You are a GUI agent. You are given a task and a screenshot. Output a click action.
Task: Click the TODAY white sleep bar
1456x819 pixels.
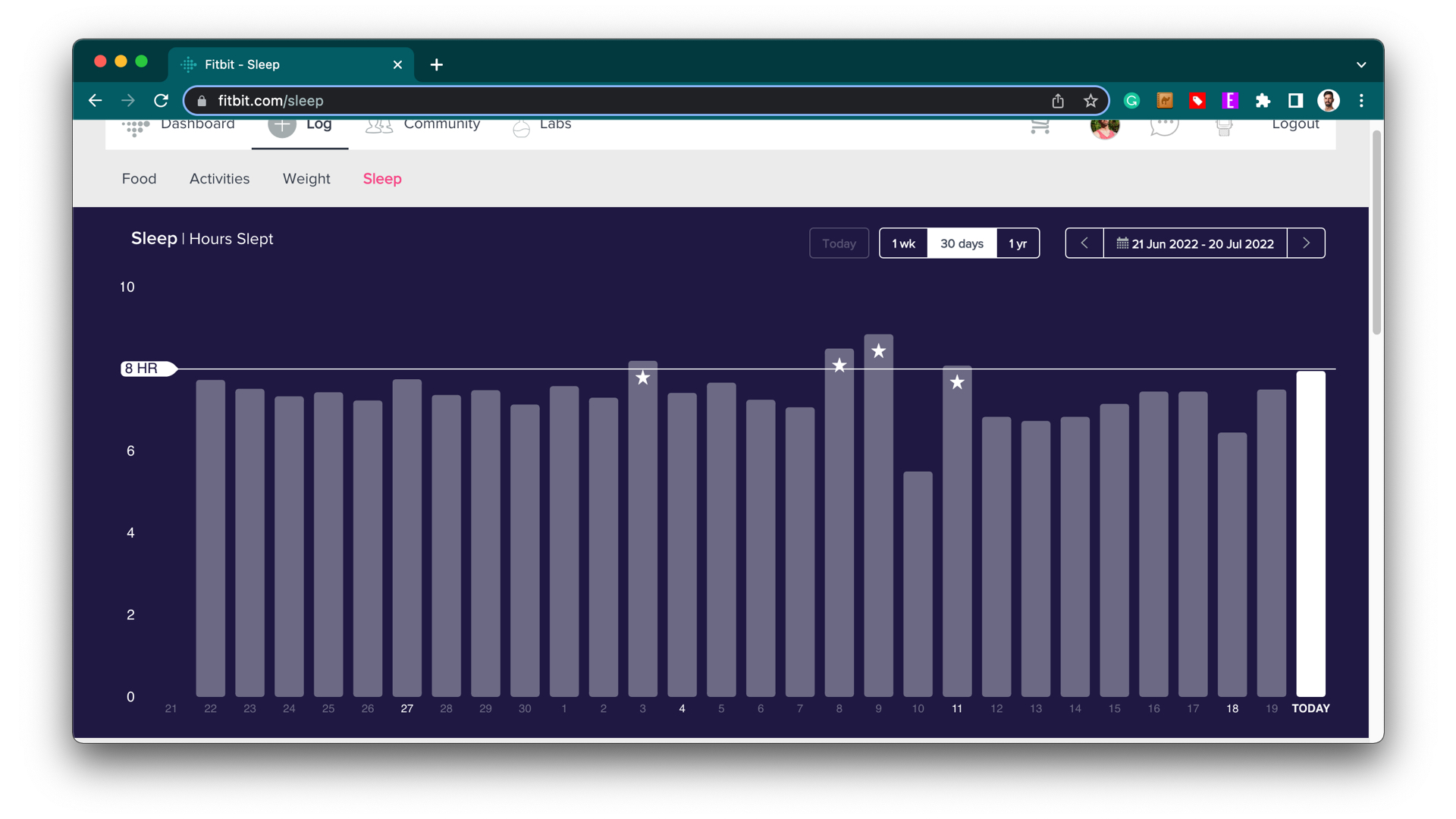(1310, 534)
